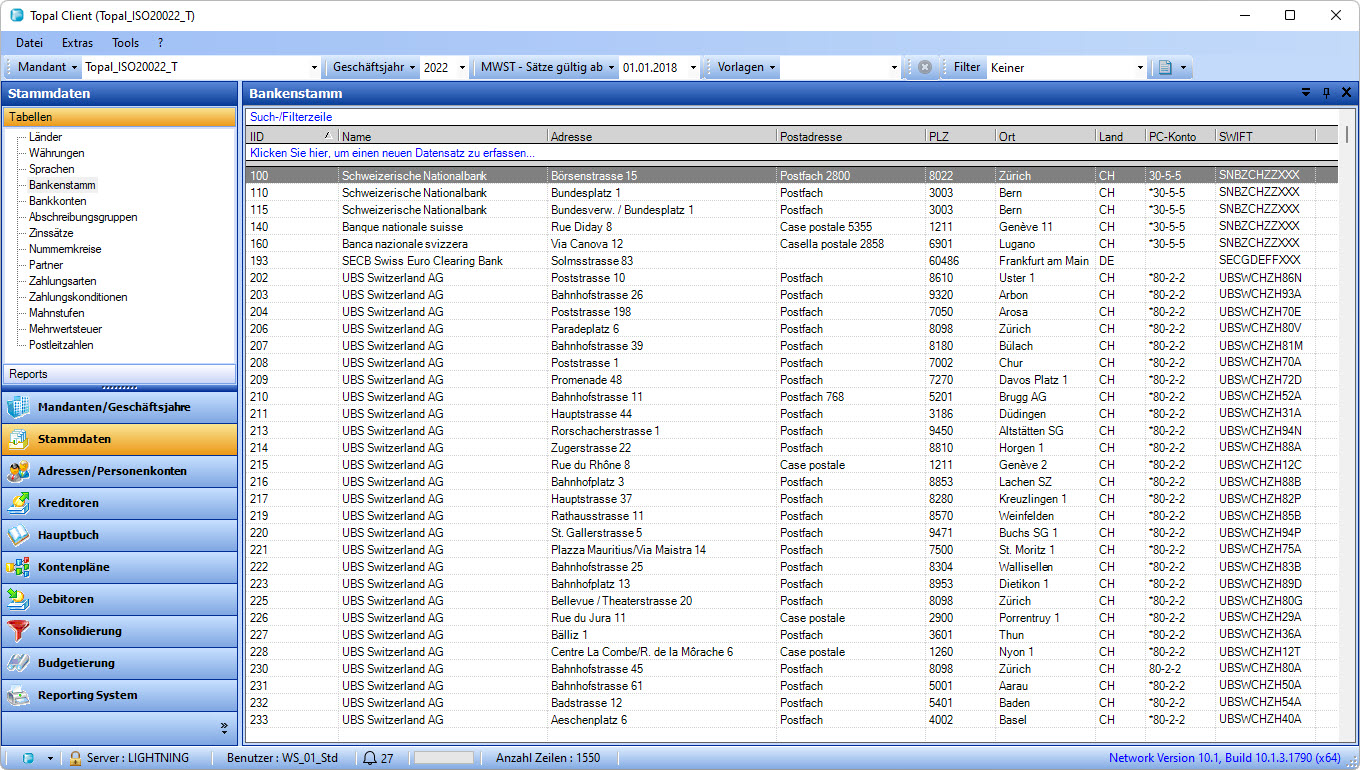
Task: Pin the Bankenstamm panel with pushpin icon
Action: pyautogui.click(x=1326, y=93)
